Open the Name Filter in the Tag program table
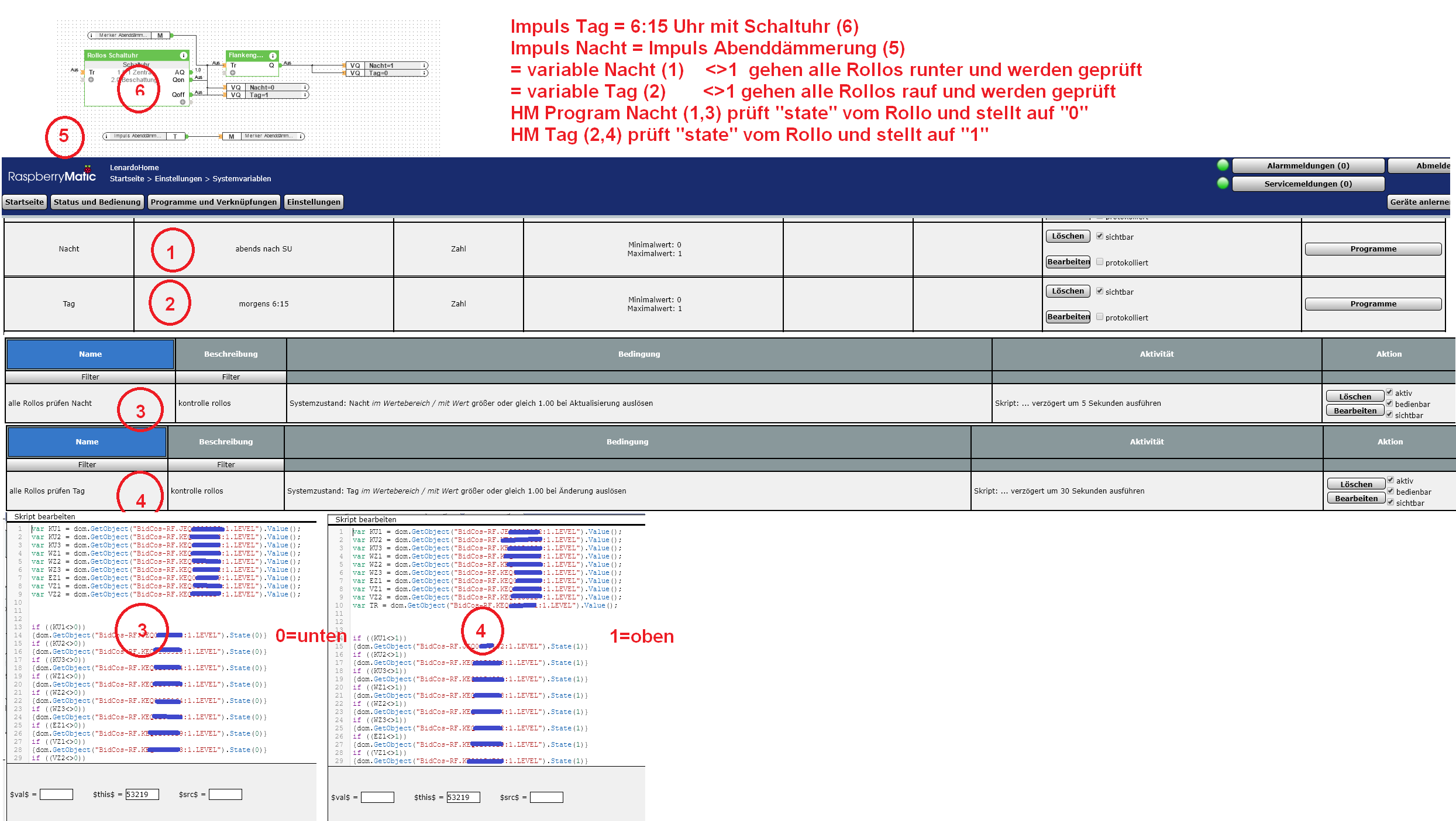Image resolution: width=1456 pixels, height=821 pixels. [87, 464]
